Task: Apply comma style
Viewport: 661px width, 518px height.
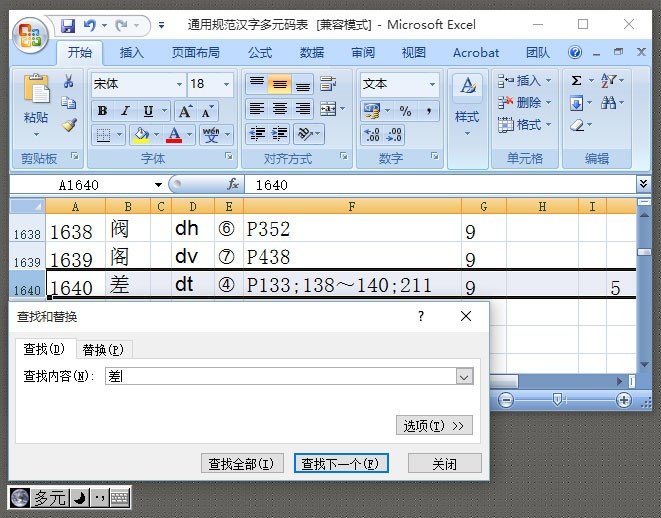Action: 429,111
